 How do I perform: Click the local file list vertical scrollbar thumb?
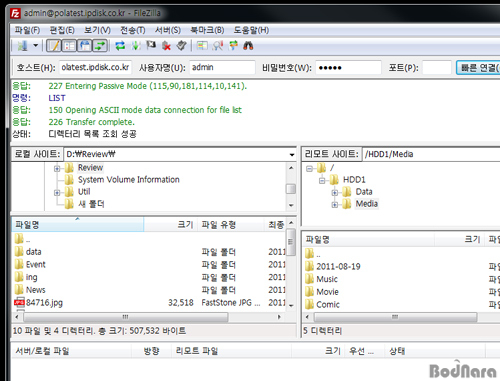tap(291, 242)
